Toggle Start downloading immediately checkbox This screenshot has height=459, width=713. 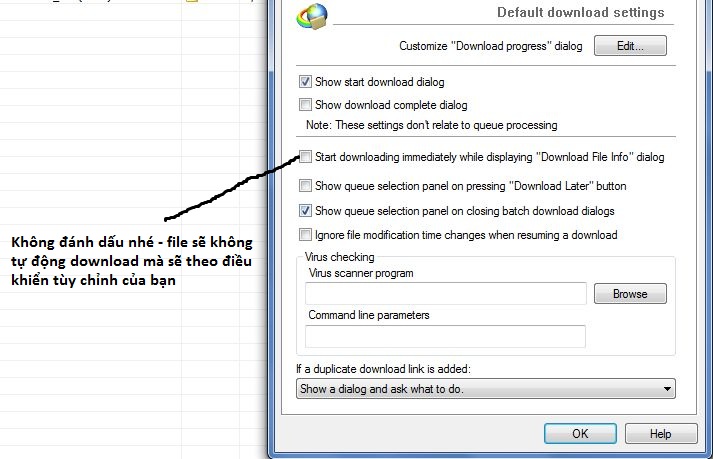(x=305, y=157)
